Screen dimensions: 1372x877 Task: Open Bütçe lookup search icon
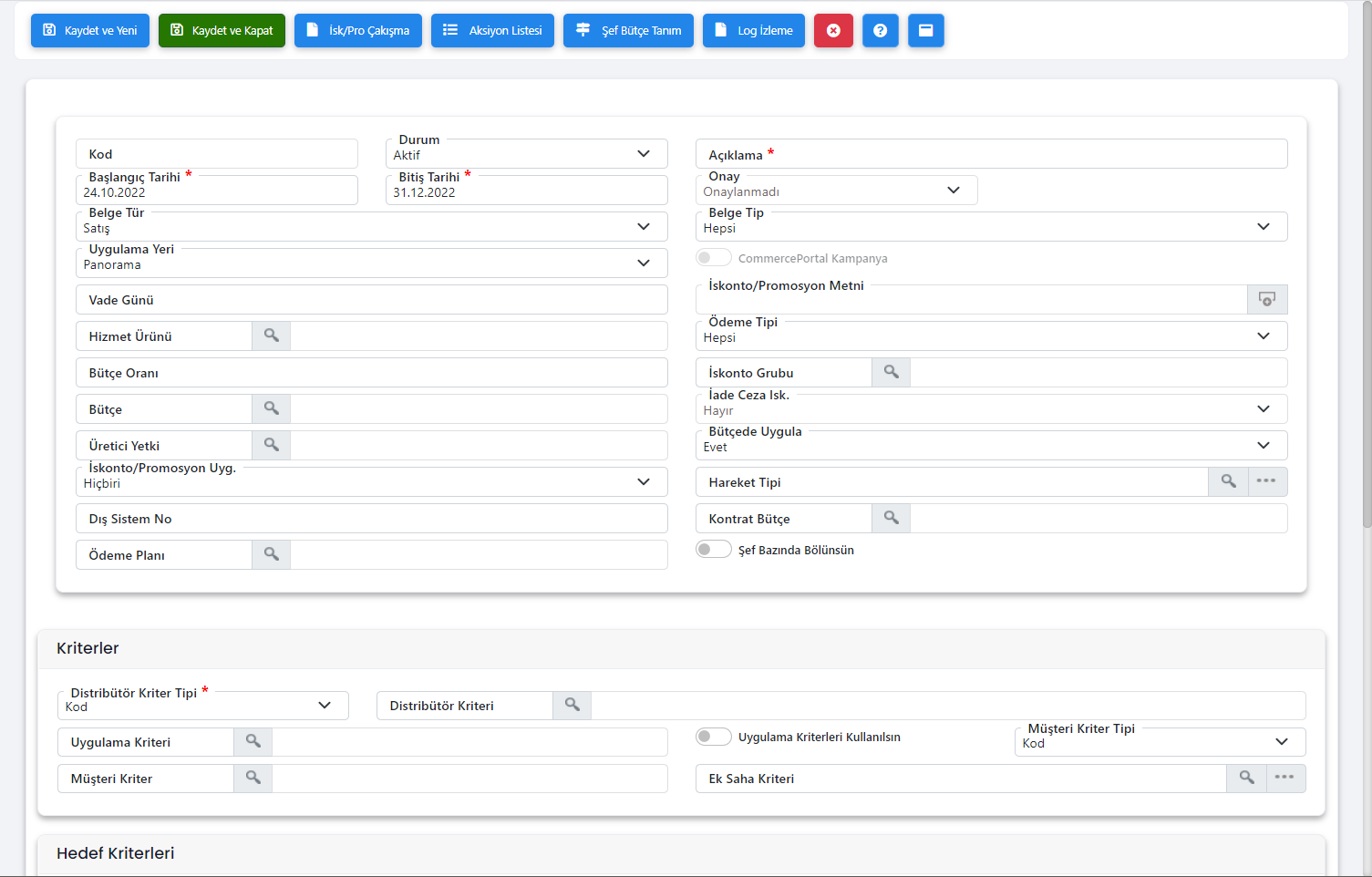coord(271,408)
